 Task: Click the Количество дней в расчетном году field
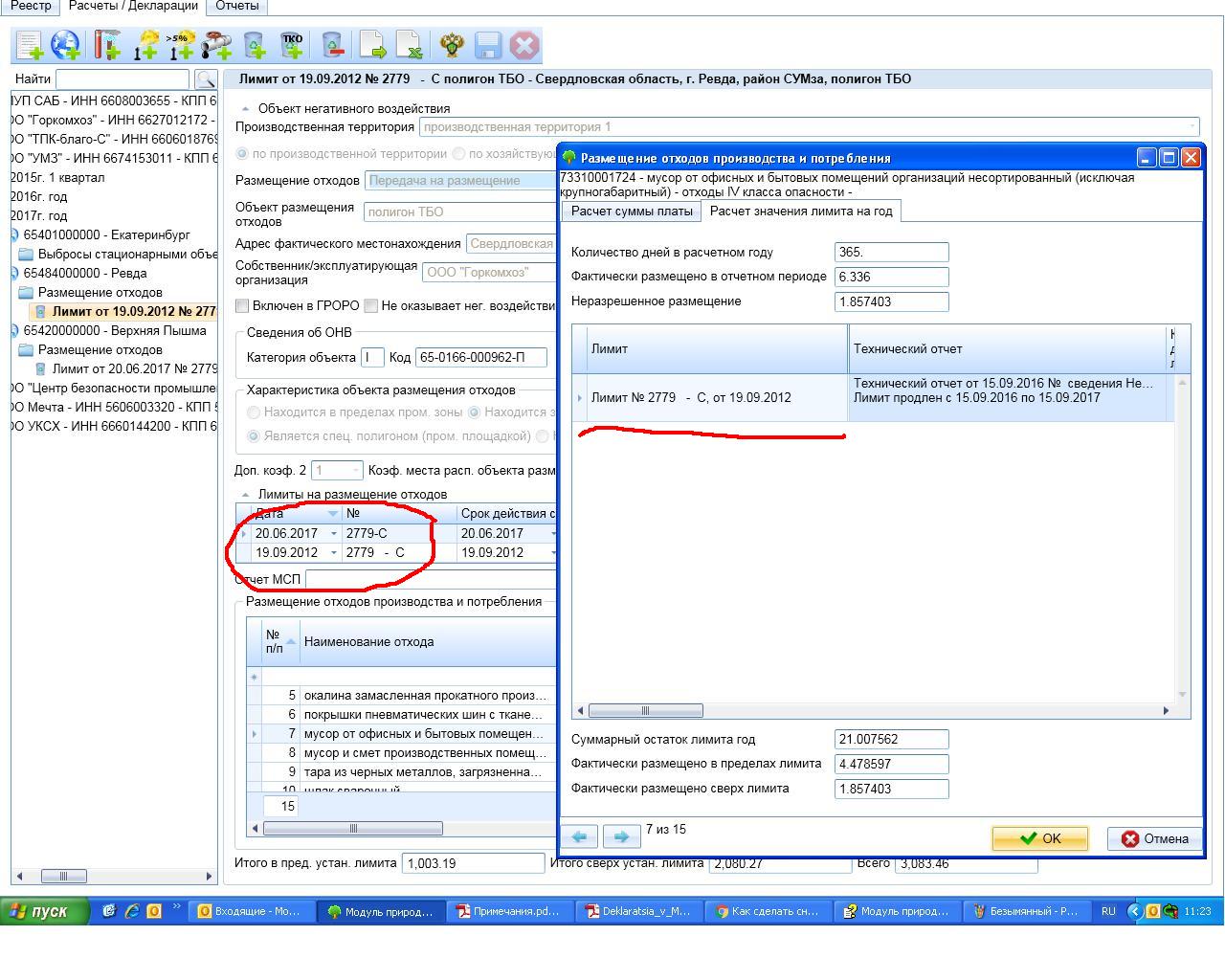891,253
